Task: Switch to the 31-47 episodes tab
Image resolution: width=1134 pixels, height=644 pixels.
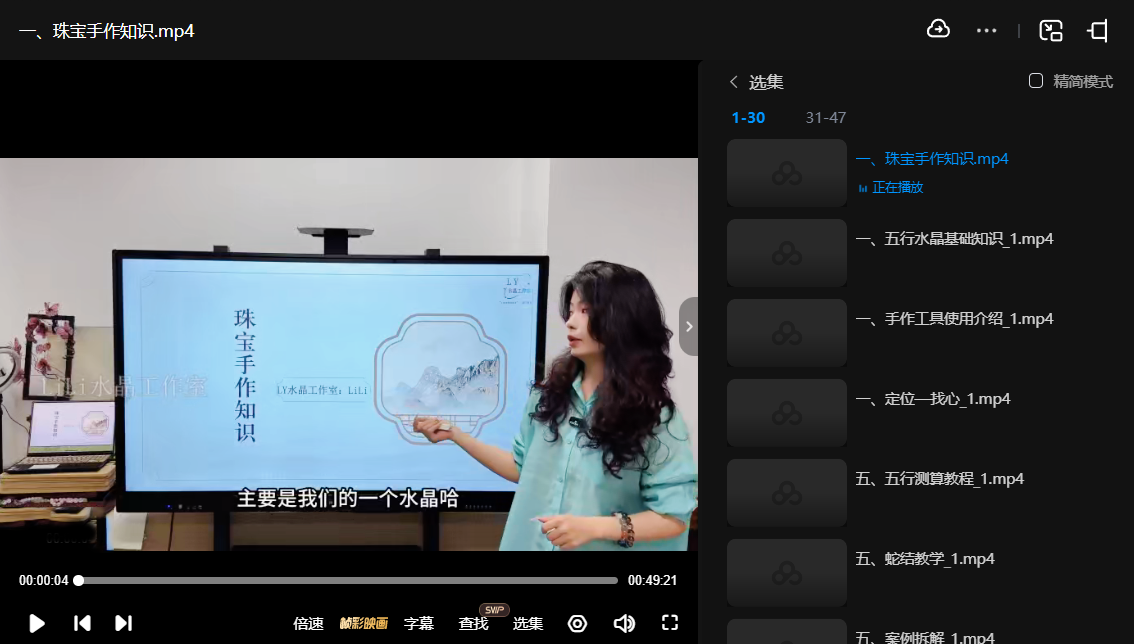Action: point(825,118)
